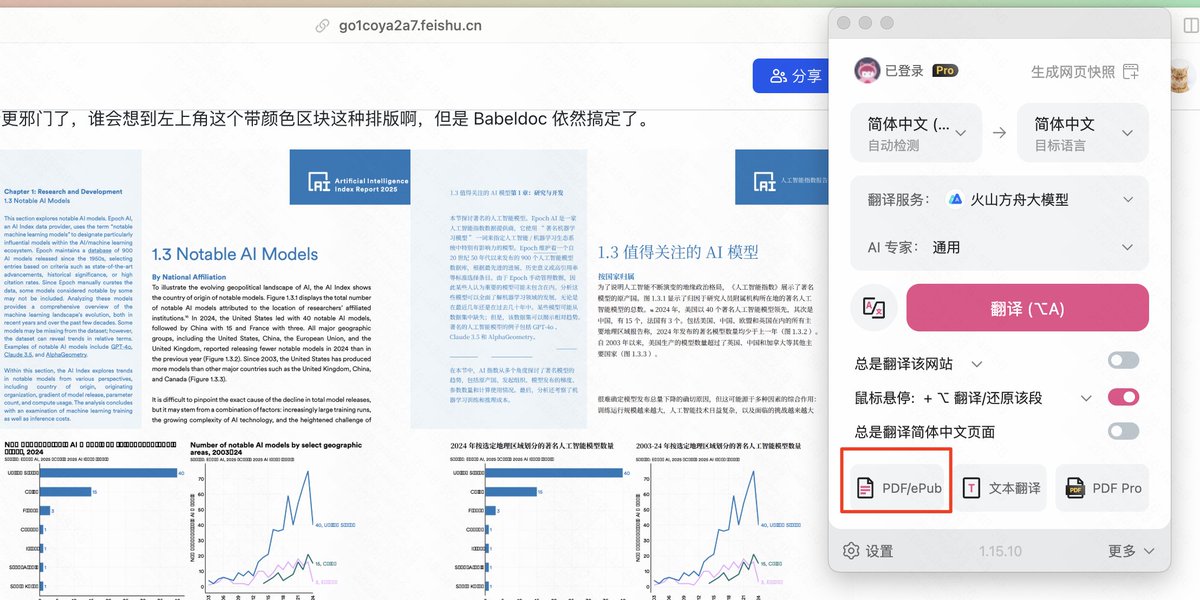Click the 生成网页快照 snapshot icon
This screenshot has width=1200, height=600.
pos(1131,72)
